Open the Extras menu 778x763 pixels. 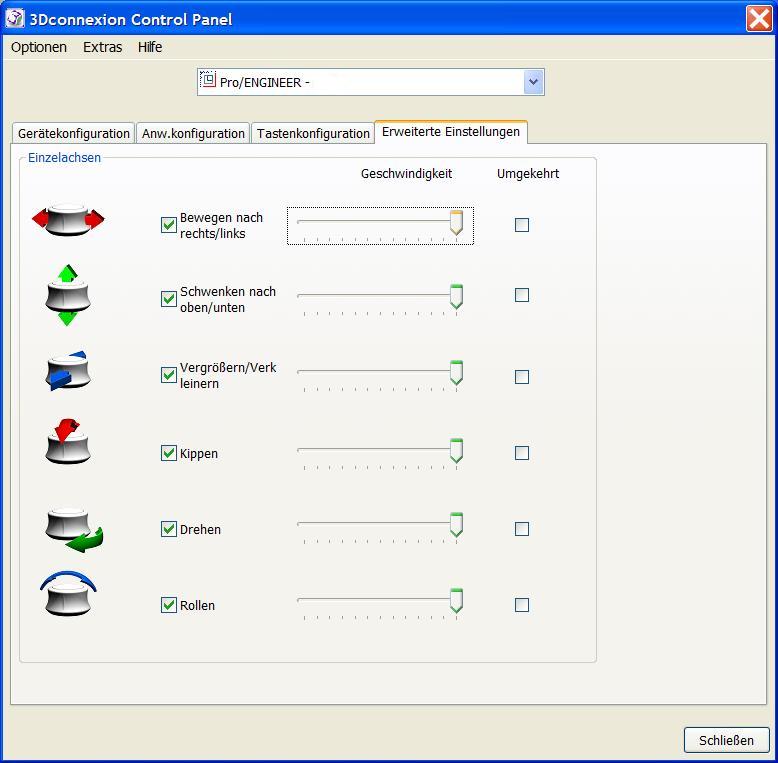103,47
